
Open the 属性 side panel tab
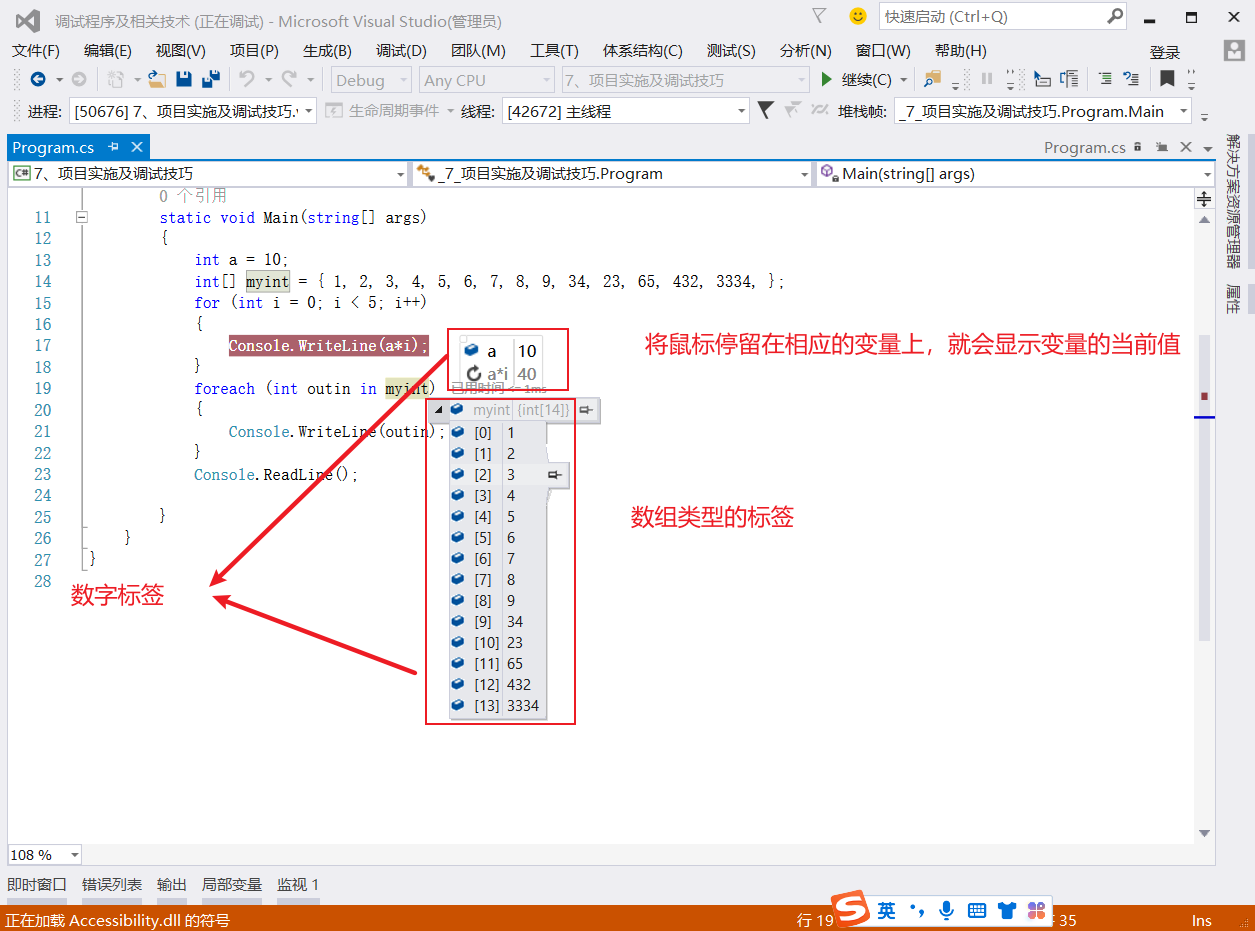coord(1233,300)
